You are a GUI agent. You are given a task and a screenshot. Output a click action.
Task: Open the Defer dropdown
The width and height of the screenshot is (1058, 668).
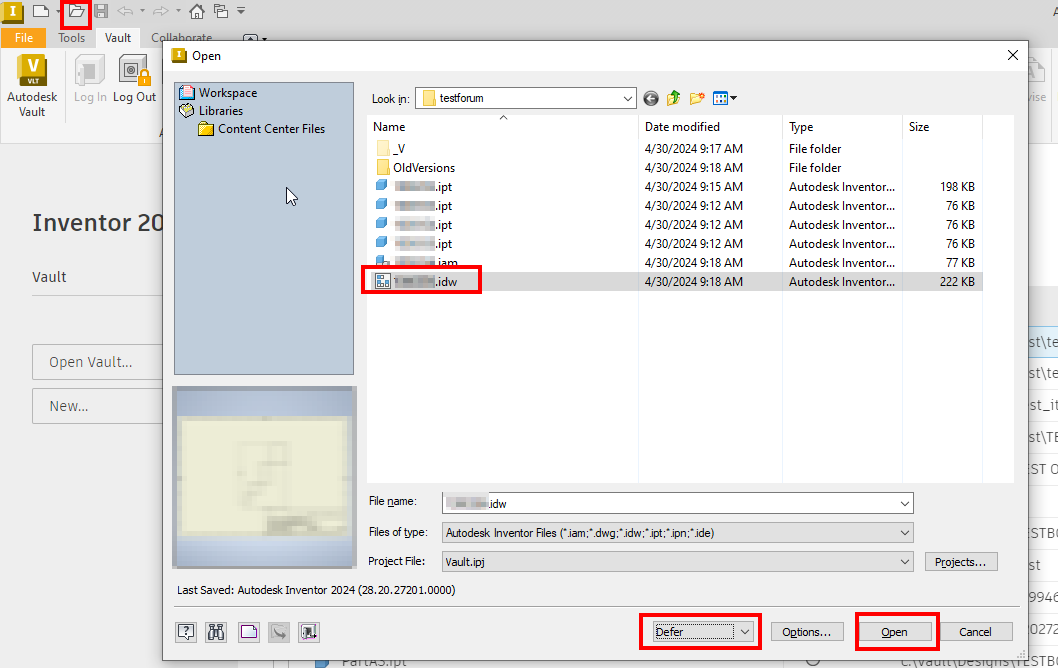(744, 631)
